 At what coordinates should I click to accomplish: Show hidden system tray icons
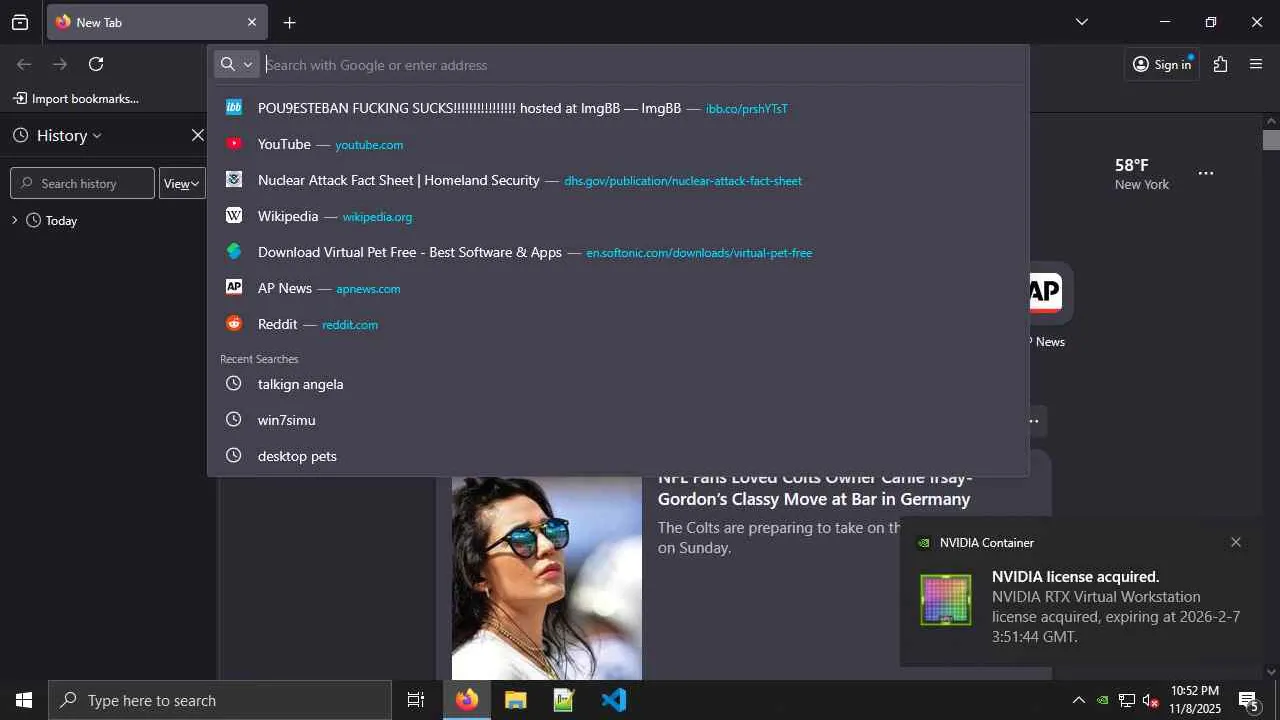click(1078, 700)
